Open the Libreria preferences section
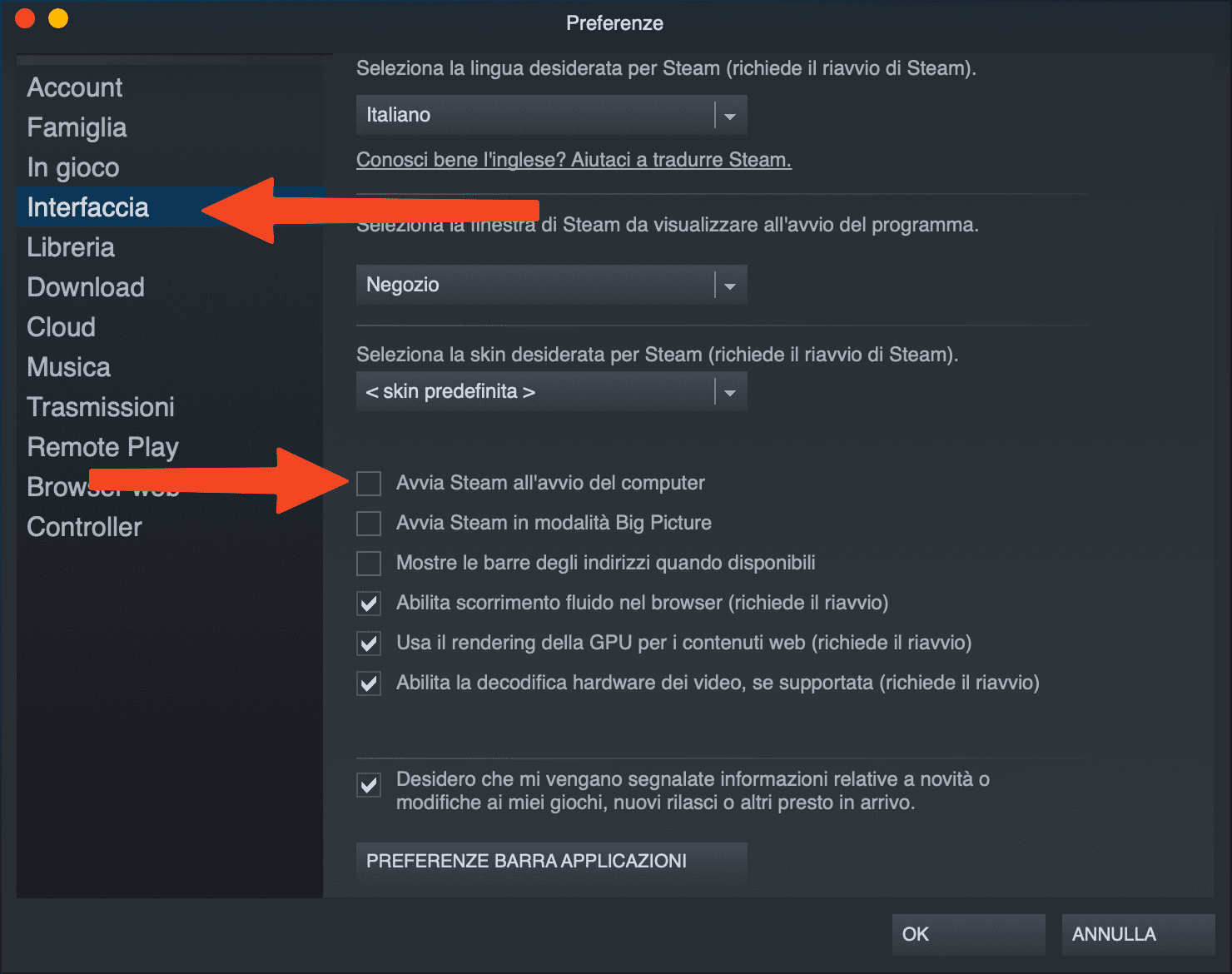Viewport: 1232px width, 974px height. (71, 247)
